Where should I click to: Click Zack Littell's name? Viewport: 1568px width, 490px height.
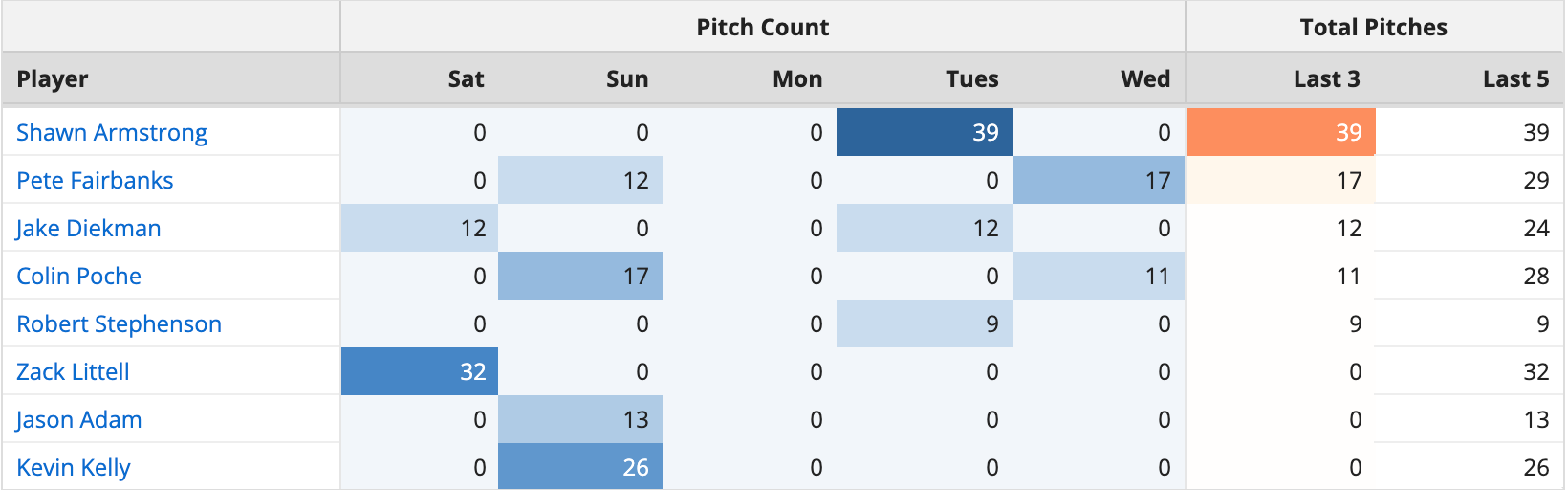[x=73, y=371]
